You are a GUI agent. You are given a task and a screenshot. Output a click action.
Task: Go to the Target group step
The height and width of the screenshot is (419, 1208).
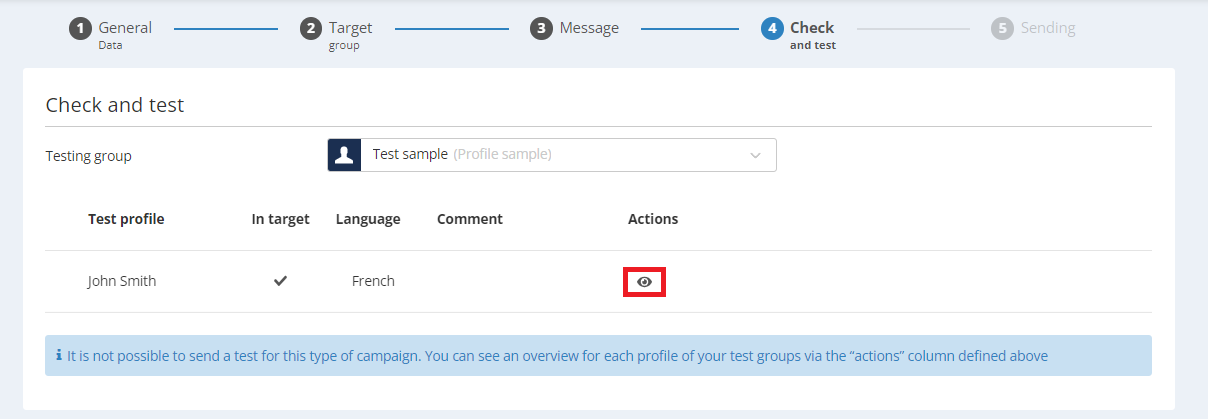pyautogui.click(x=351, y=34)
